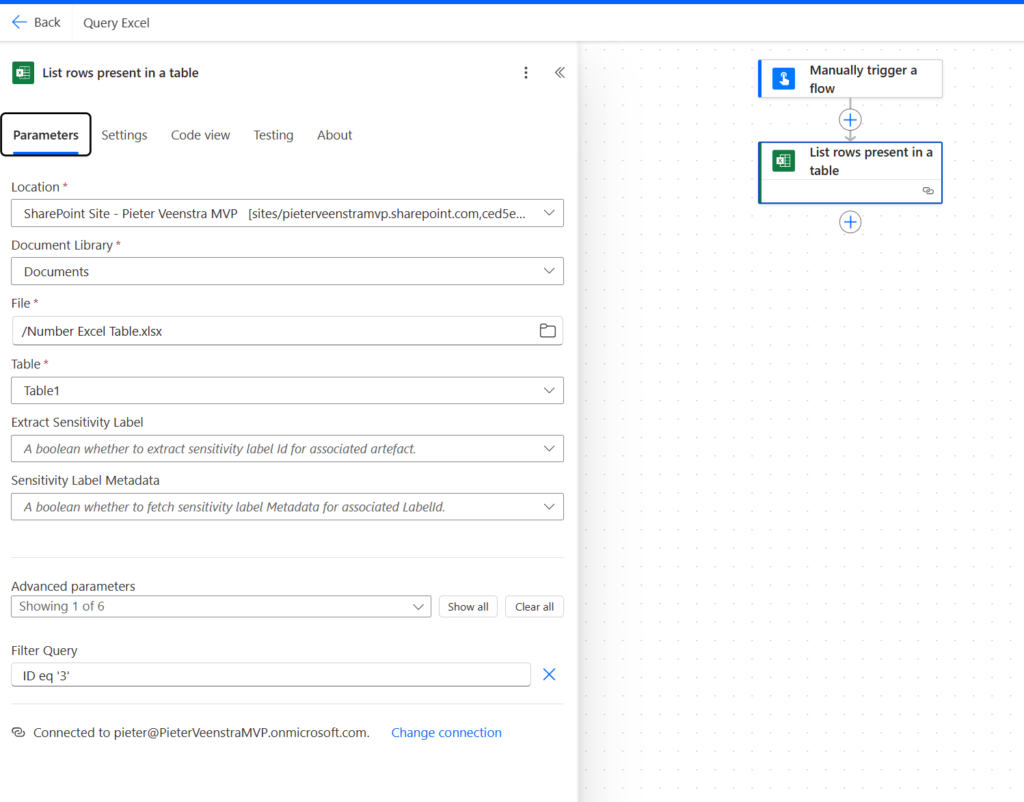Open the Code view tab
The height and width of the screenshot is (802, 1024).
pos(200,135)
